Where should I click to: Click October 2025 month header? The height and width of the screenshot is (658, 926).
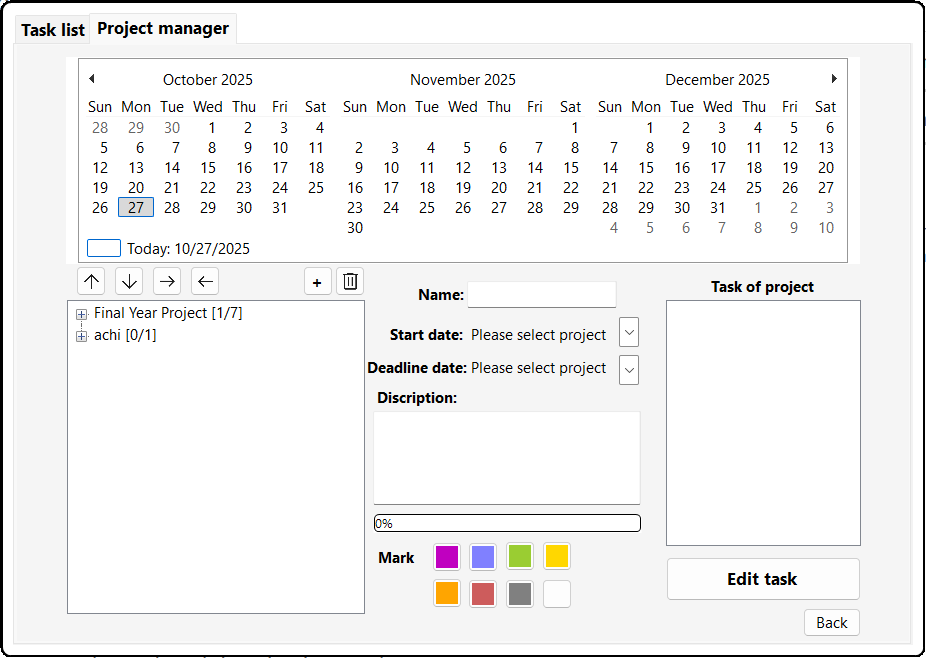[x=208, y=80]
